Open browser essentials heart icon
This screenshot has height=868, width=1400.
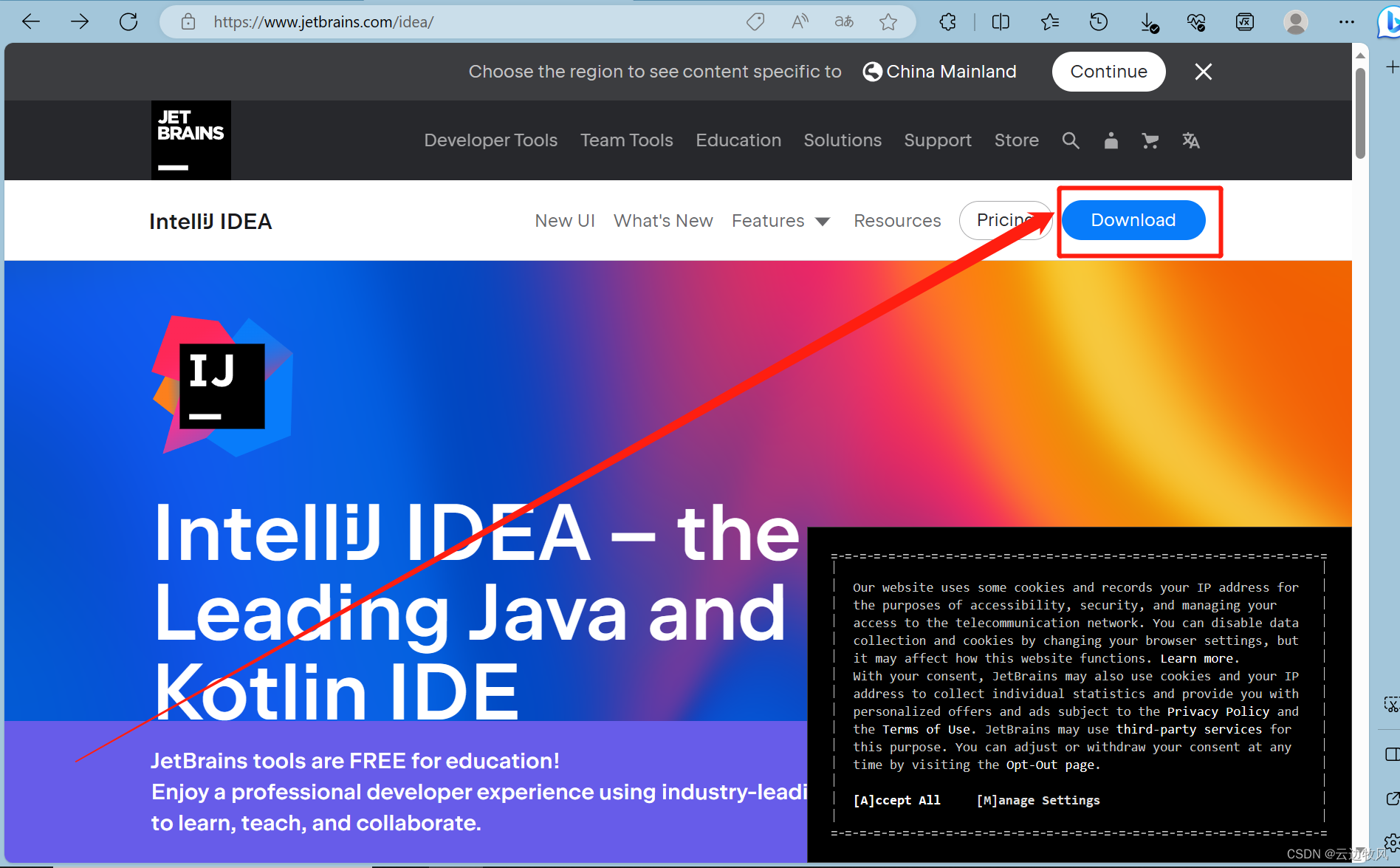tap(1197, 22)
